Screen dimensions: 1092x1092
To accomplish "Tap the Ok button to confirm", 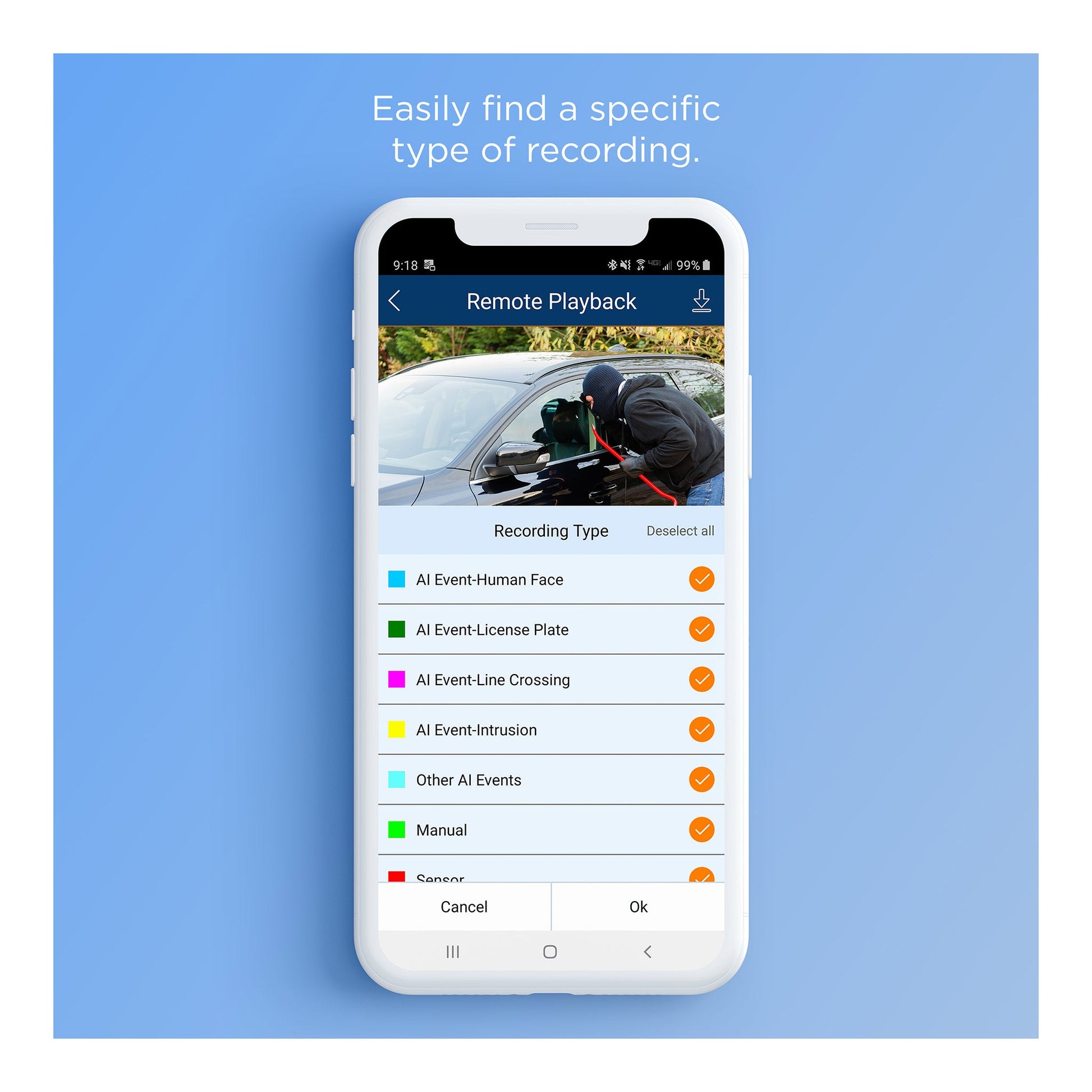I will tap(641, 907).
